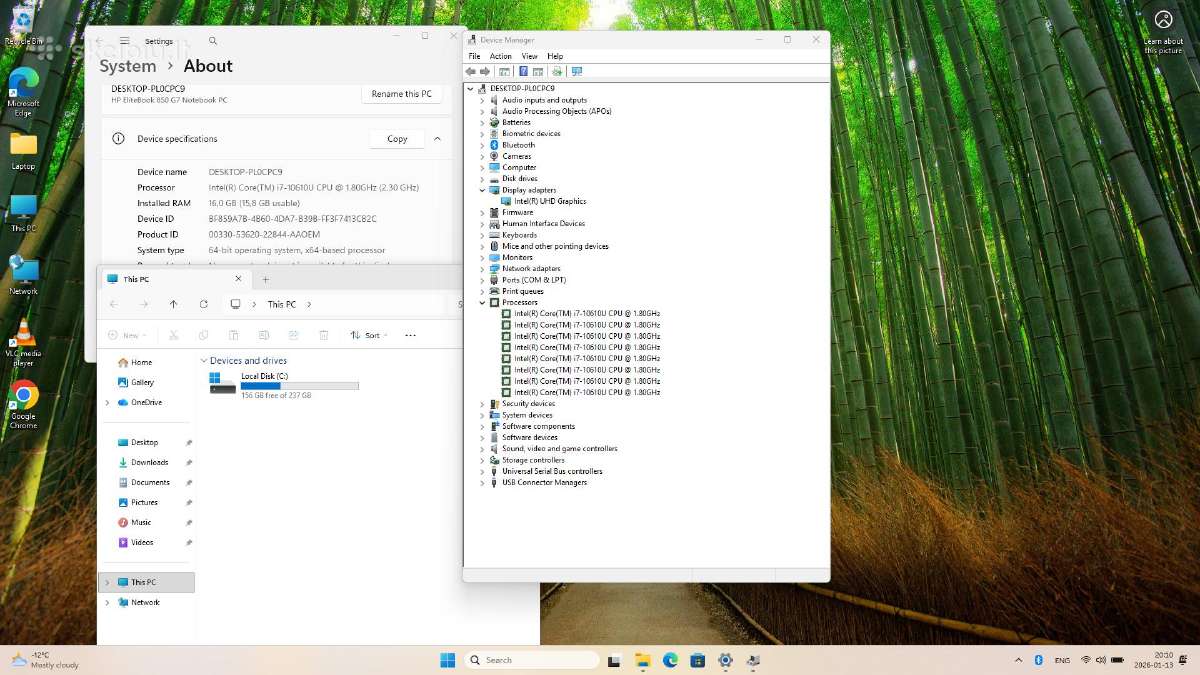Click the weather widget on the taskbar
1200x675 pixels.
coord(45,660)
